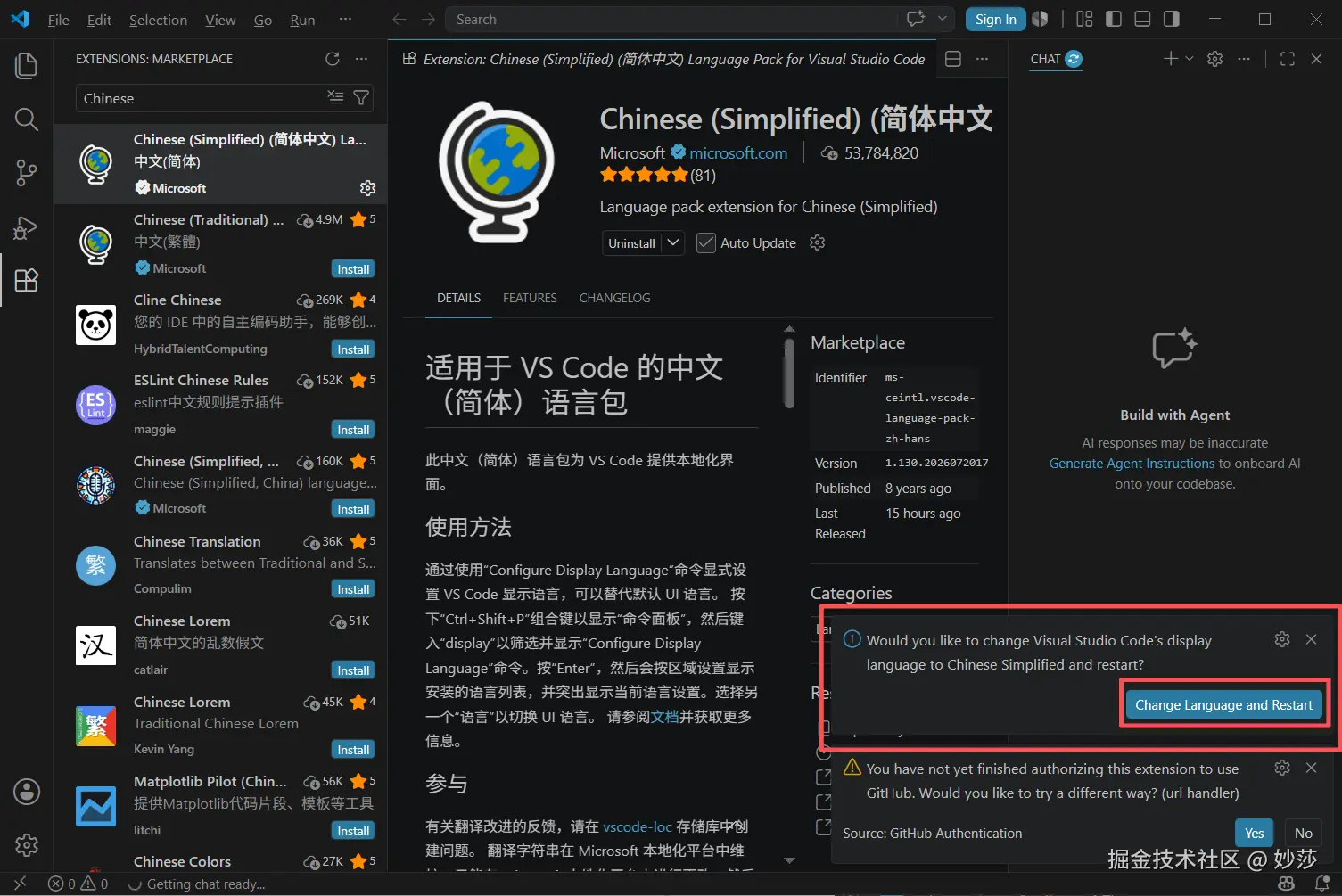
Task: Open gear on the display language notification
Action: [1282, 639]
